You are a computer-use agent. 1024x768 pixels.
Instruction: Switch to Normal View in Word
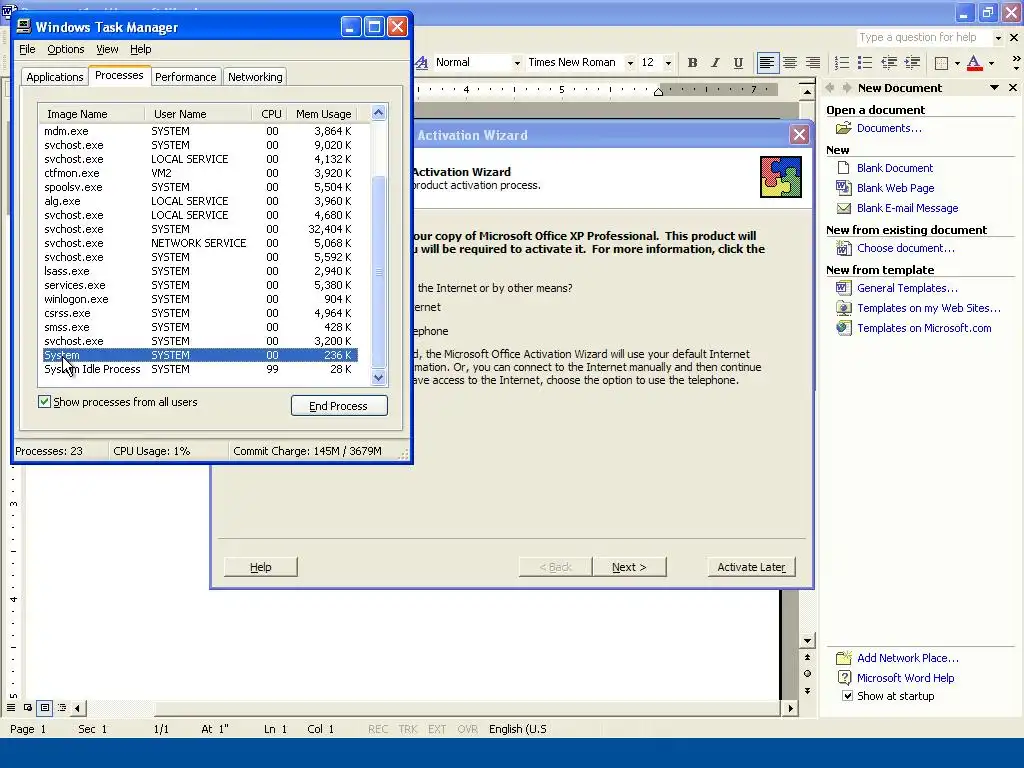(11, 707)
